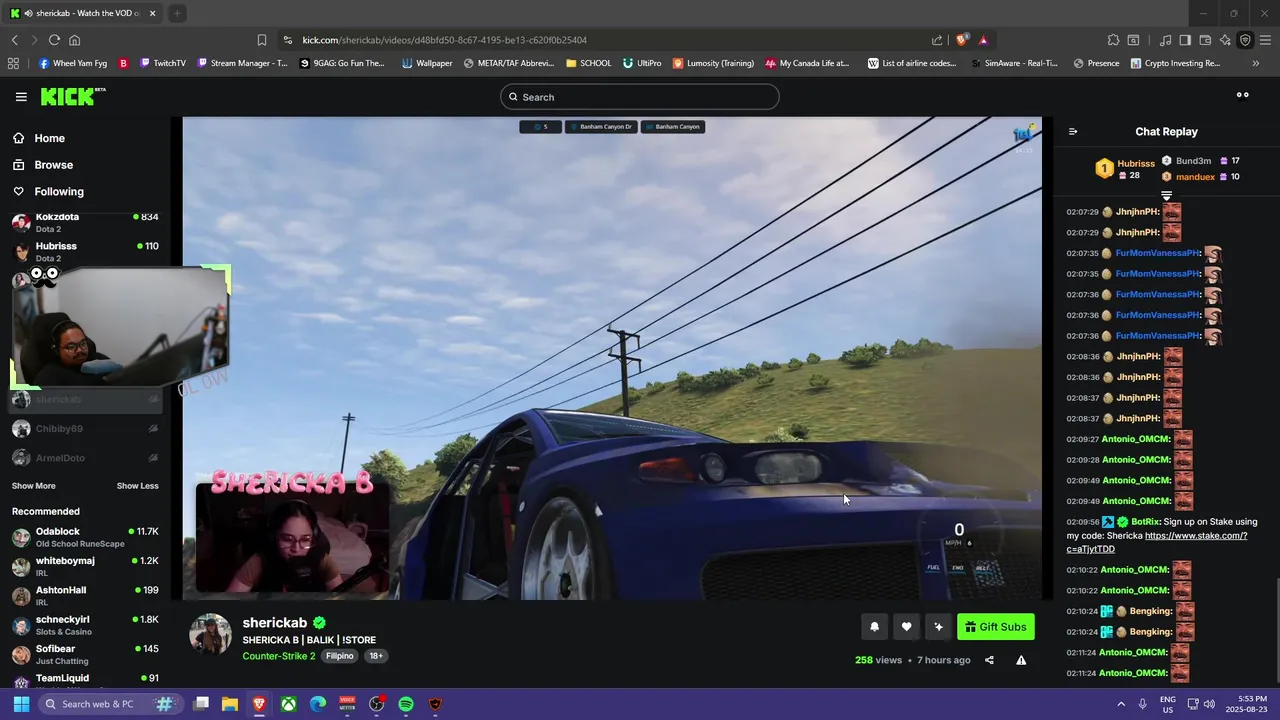Expand the sidebar with Show More
The height and width of the screenshot is (720, 1280).
click(33, 486)
